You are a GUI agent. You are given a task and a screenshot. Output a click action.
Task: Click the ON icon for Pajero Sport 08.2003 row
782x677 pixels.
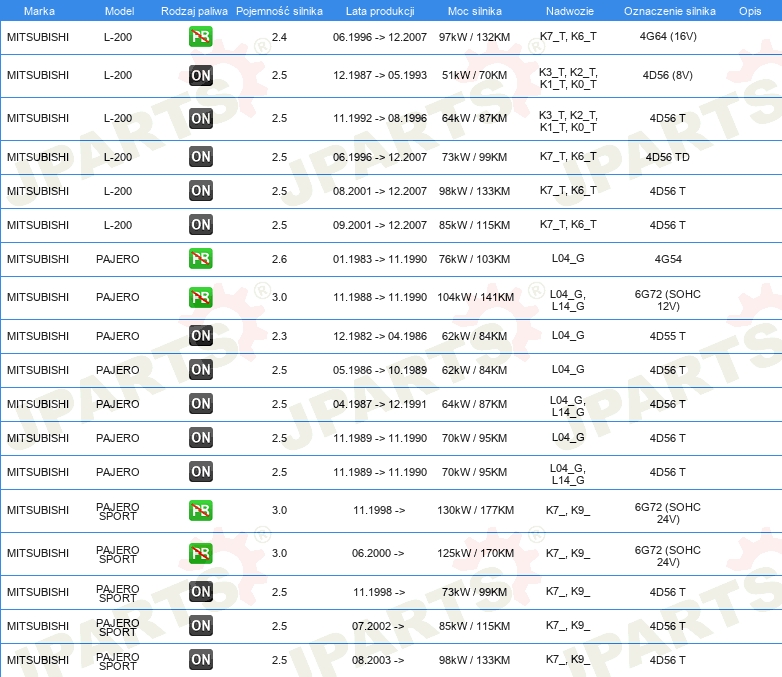(x=200, y=659)
